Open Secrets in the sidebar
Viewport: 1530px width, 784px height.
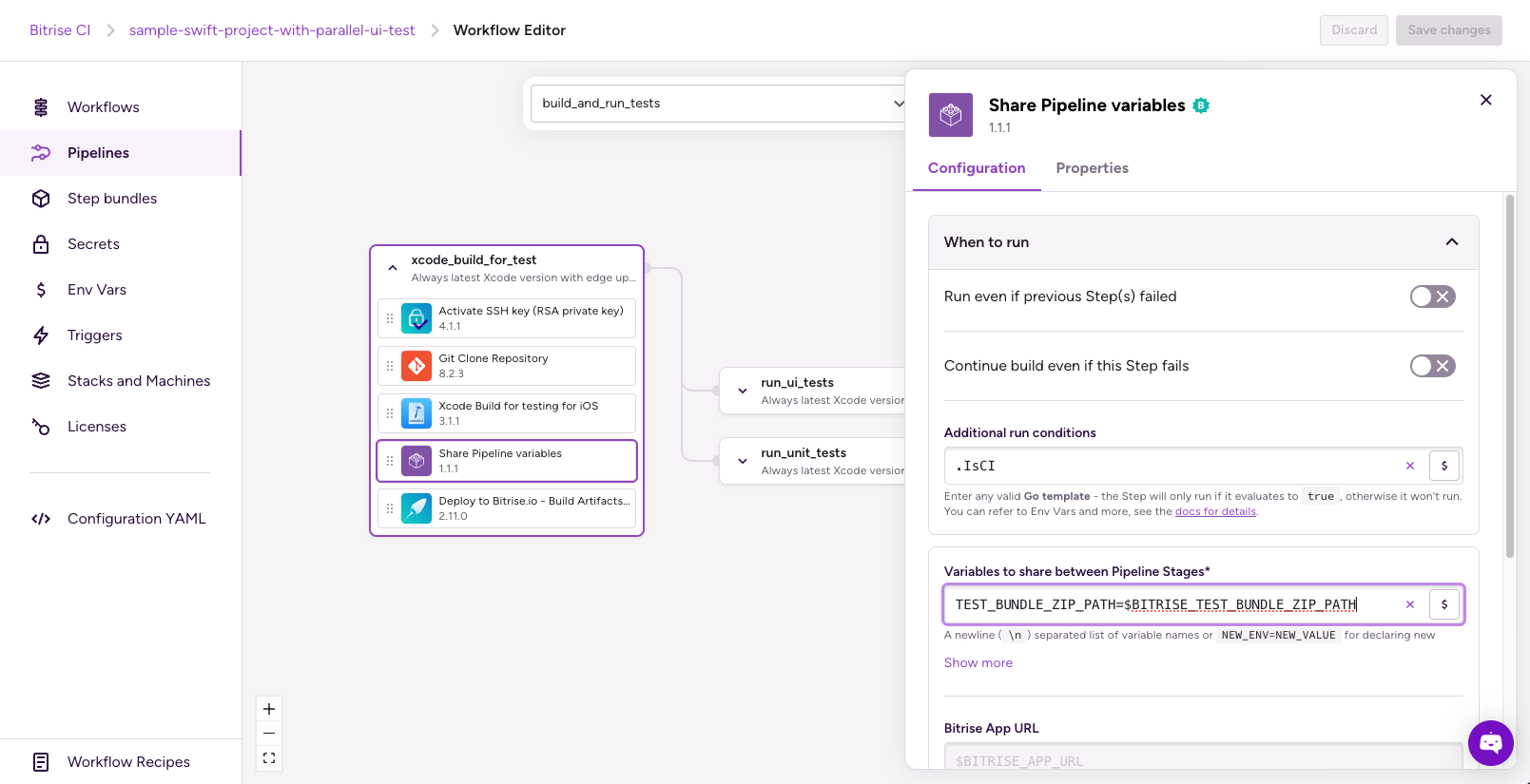(x=121, y=244)
